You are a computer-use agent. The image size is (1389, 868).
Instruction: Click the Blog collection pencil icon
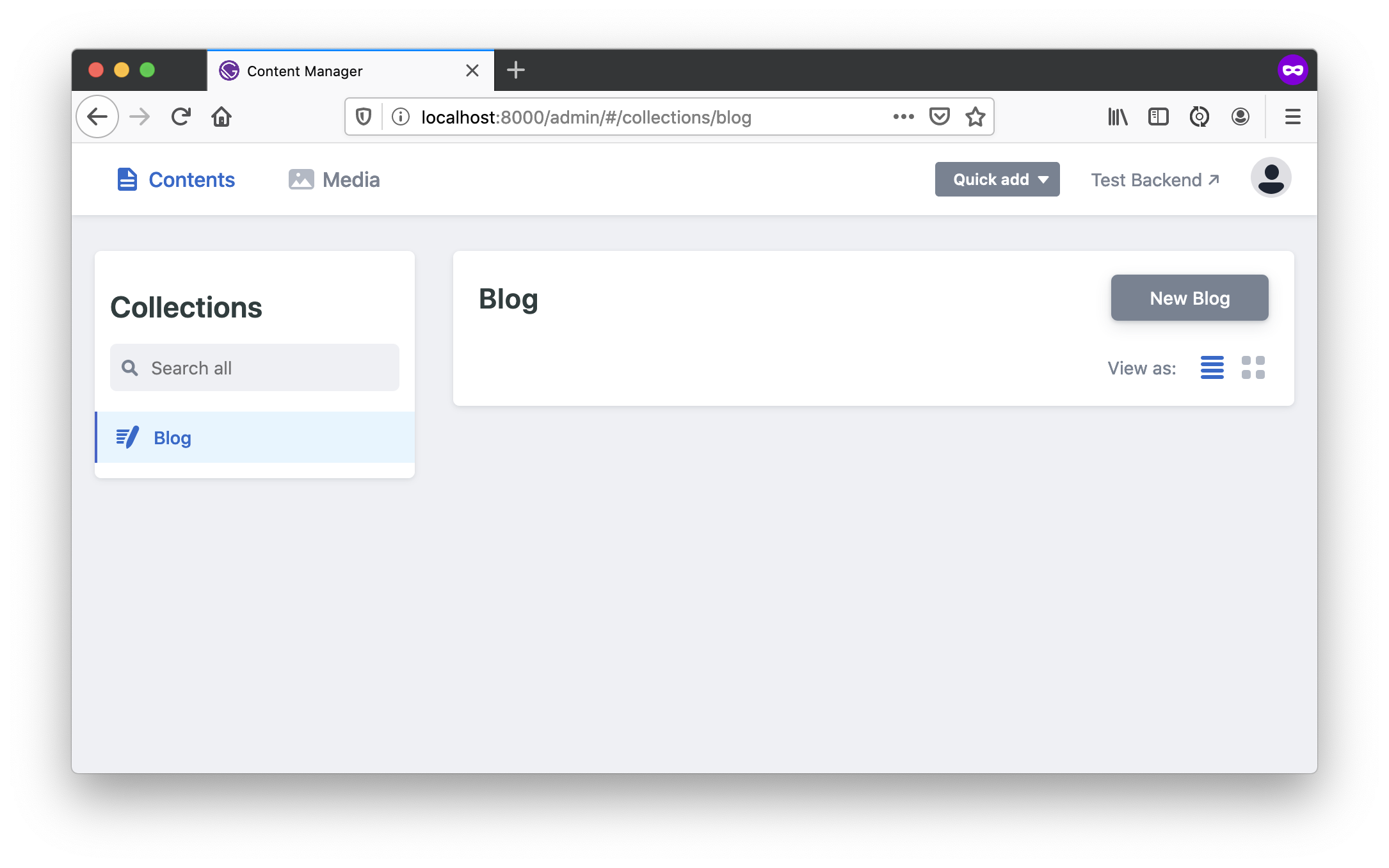click(126, 437)
